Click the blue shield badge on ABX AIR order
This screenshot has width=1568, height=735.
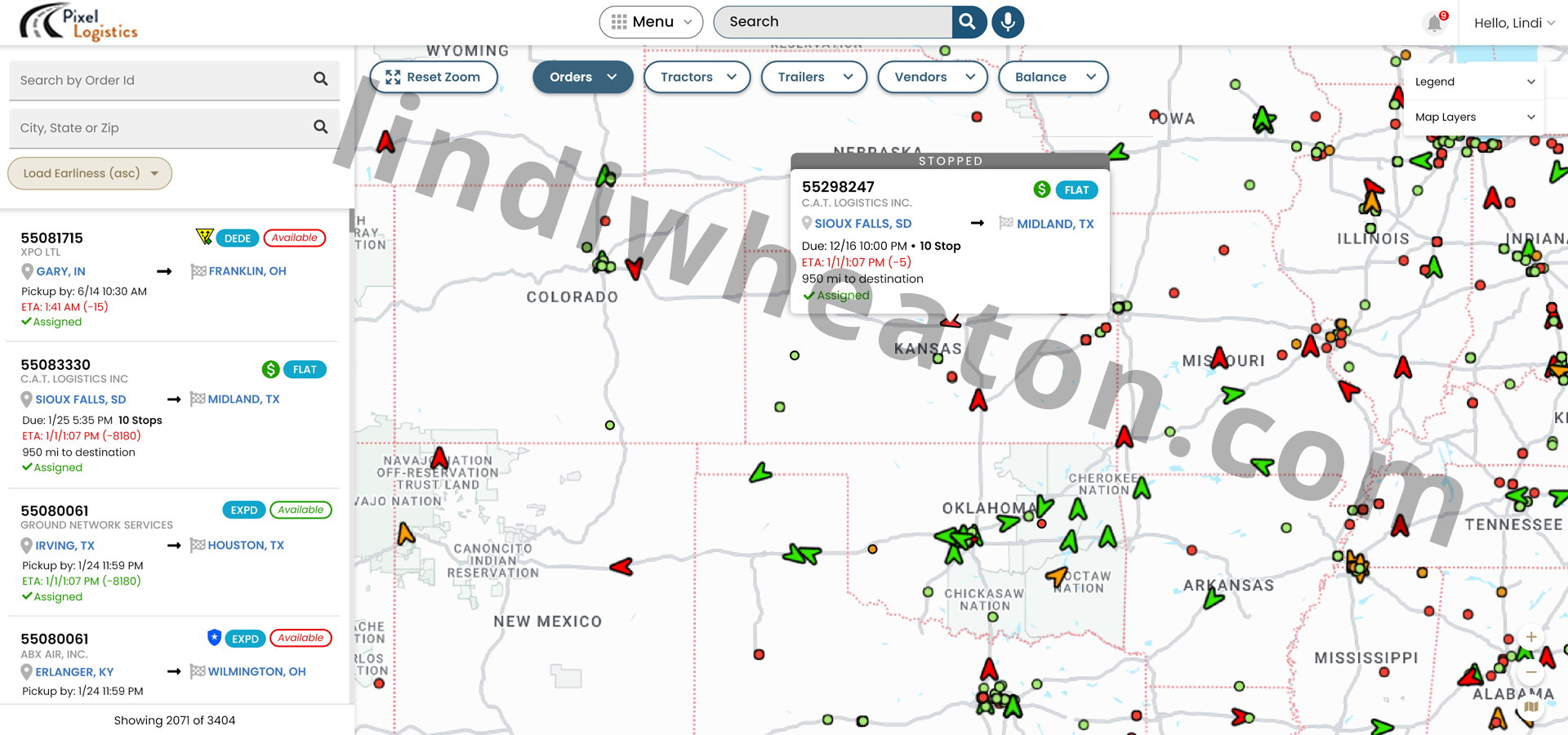214,638
